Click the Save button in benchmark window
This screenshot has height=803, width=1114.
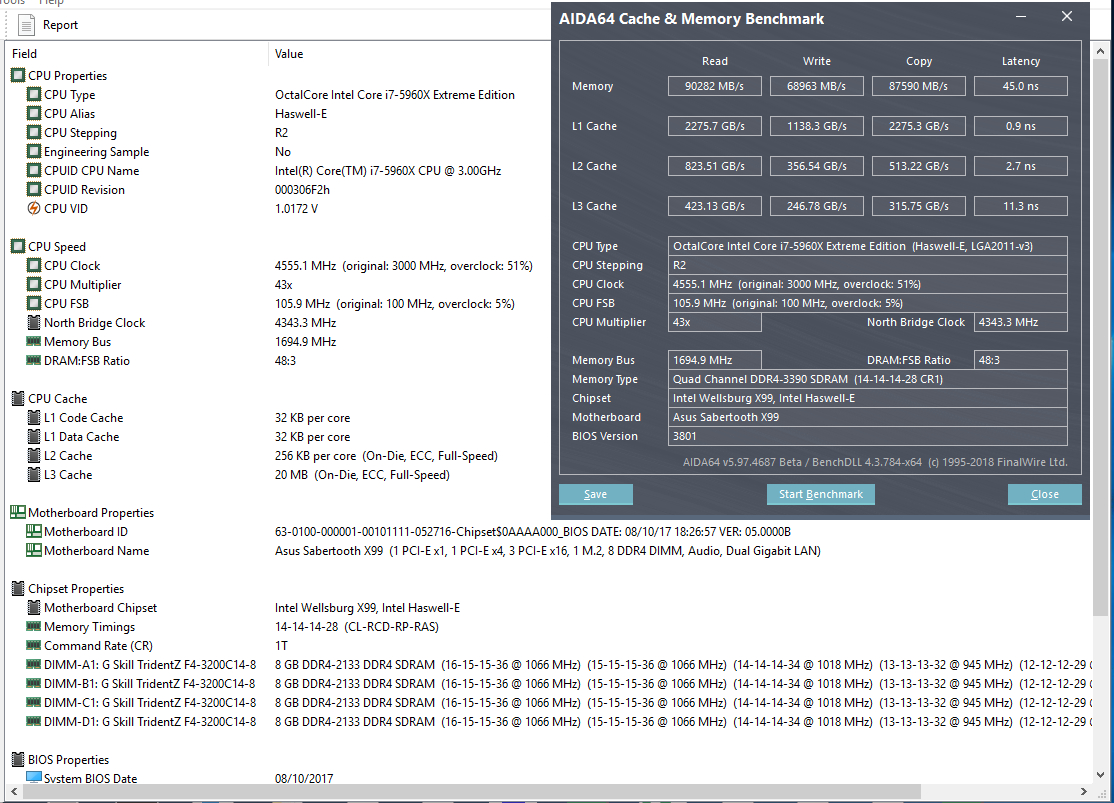[x=595, y=495]
